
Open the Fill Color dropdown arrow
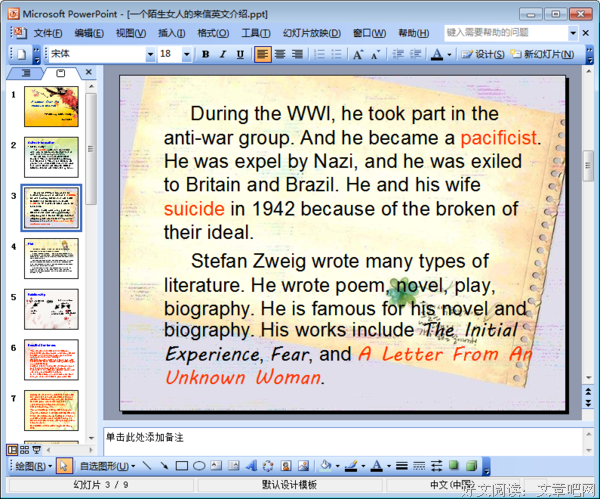point(338,466)
